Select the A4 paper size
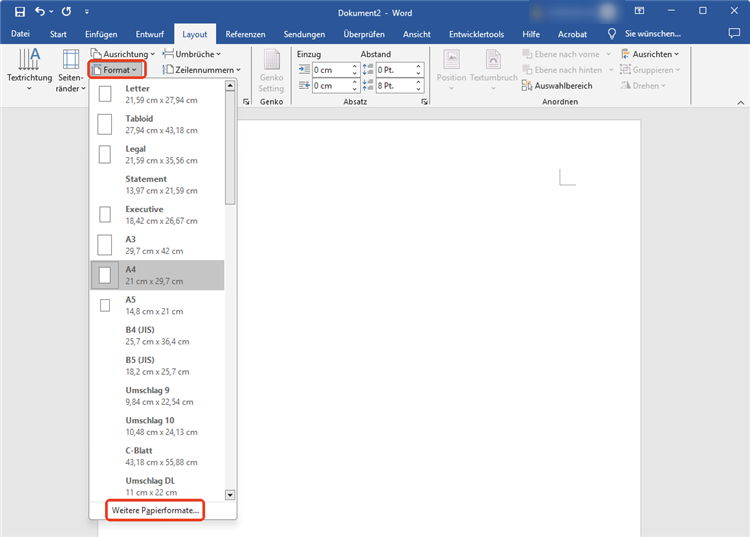 [157, 275]
